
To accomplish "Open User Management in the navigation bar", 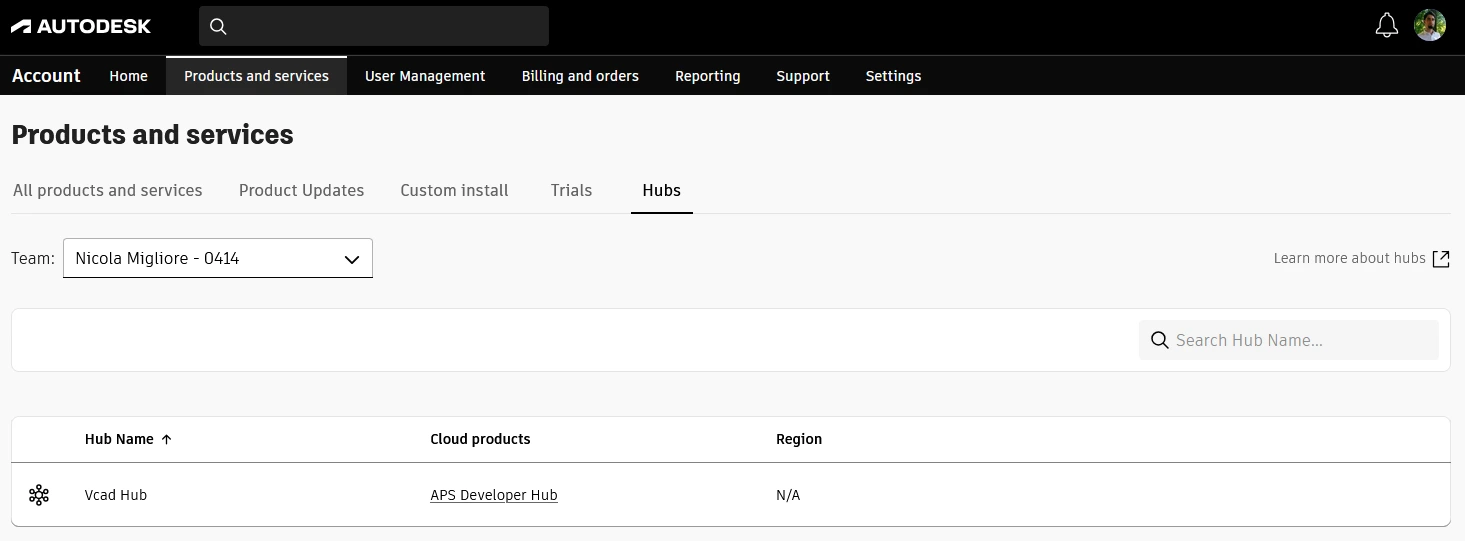I will click(425, 76).
